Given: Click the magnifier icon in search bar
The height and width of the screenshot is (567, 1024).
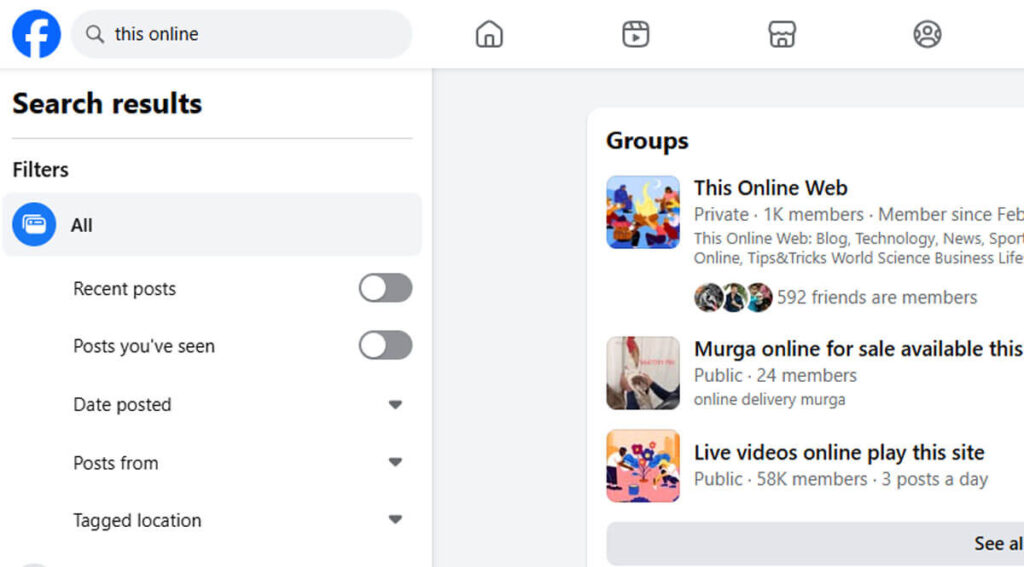Looking at the screenshot, I should pos(95,34).
